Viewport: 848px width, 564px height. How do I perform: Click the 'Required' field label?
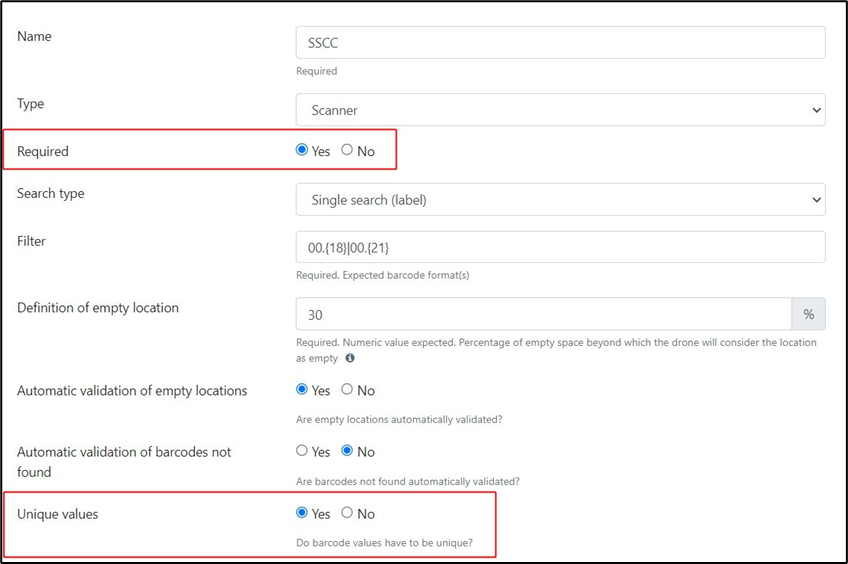[x=43, y=151]
